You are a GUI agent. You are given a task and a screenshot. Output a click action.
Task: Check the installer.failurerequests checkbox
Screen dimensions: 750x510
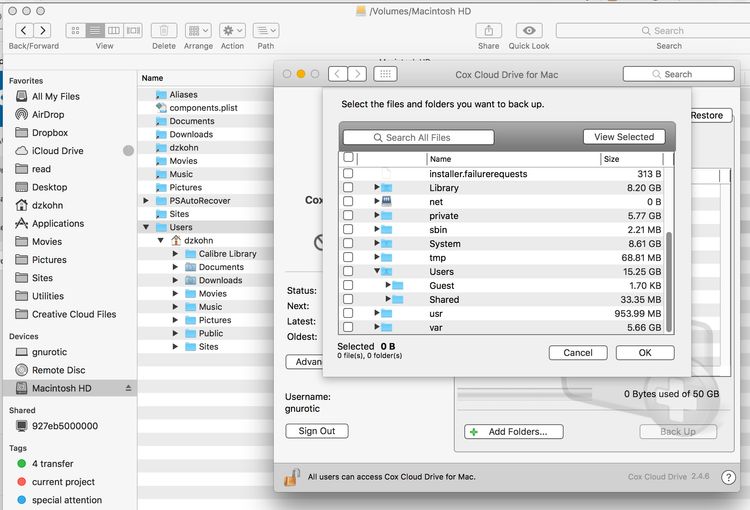point(348,173)
